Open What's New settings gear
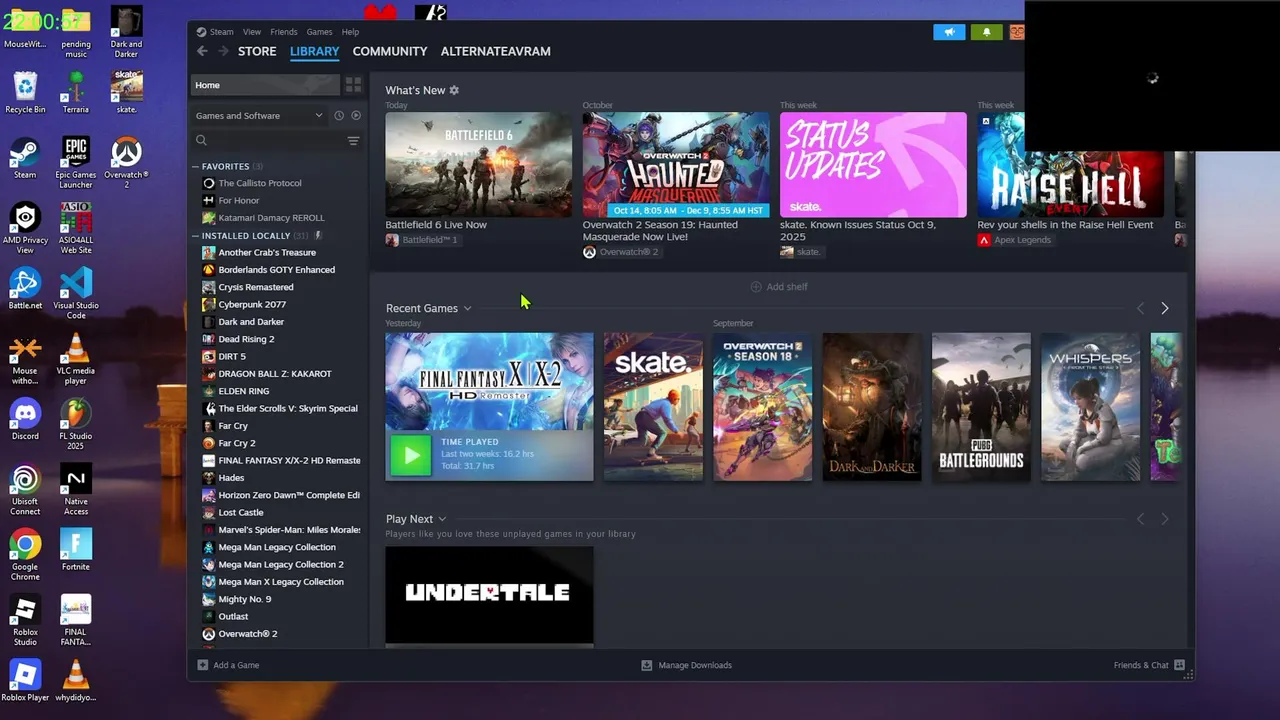1280x720 pixels. coord(454,90)
